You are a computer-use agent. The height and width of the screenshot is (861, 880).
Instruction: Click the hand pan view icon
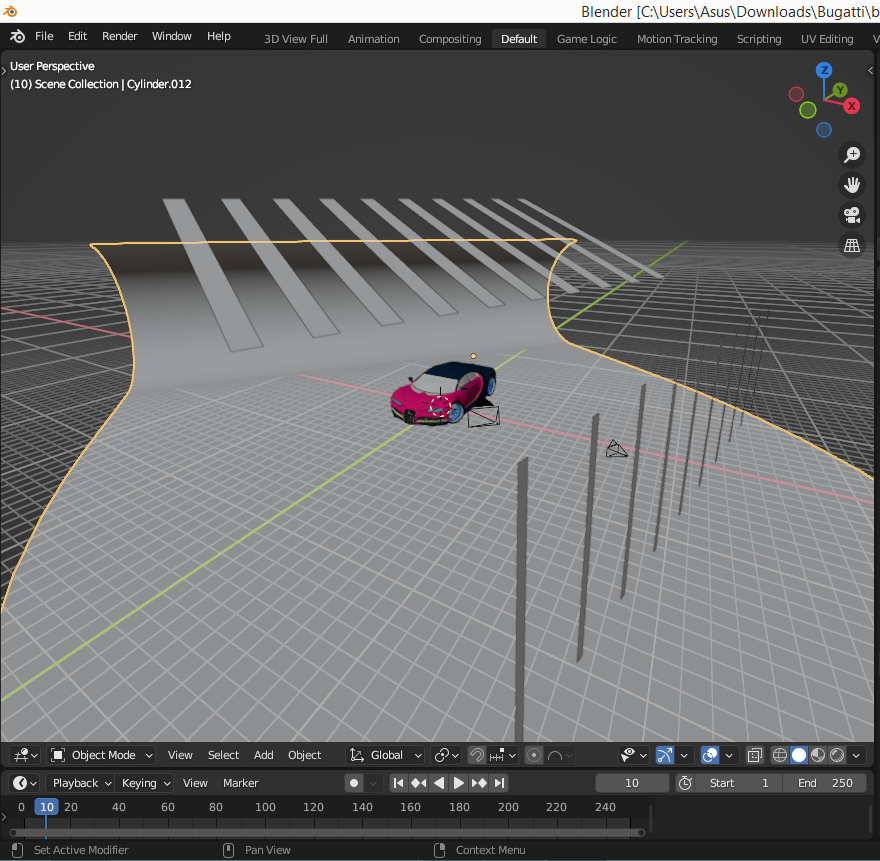click(x=852, y=185)
